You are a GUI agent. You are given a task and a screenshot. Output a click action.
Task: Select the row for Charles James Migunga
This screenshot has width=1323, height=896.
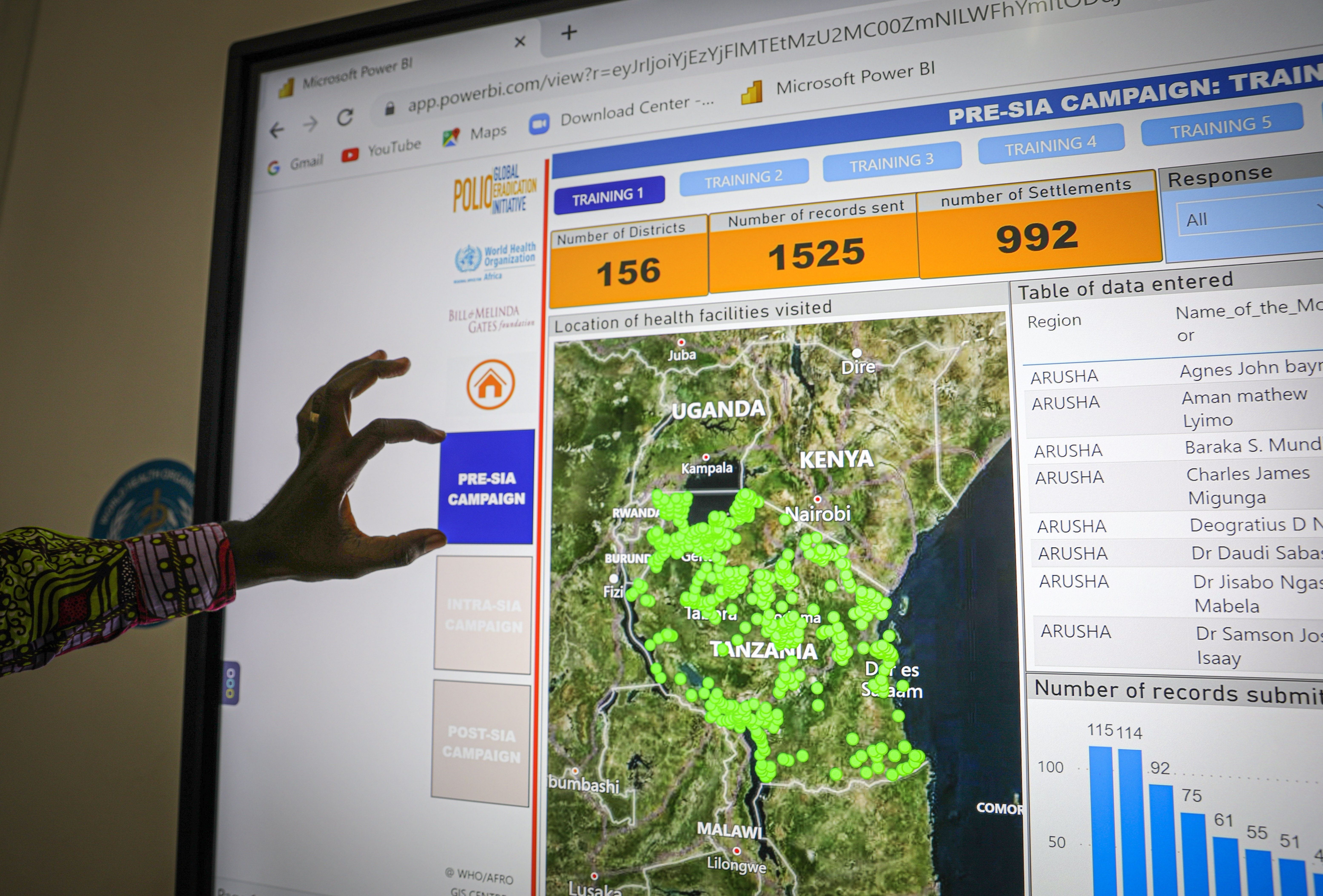[x=1176, y=487]
